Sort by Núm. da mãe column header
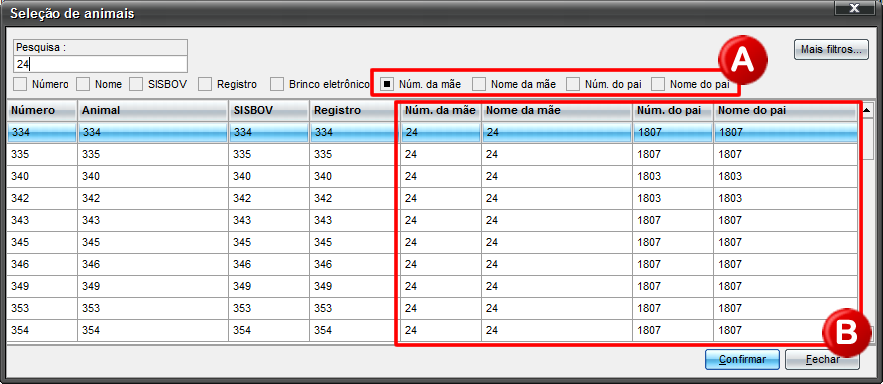 point(440,111)
